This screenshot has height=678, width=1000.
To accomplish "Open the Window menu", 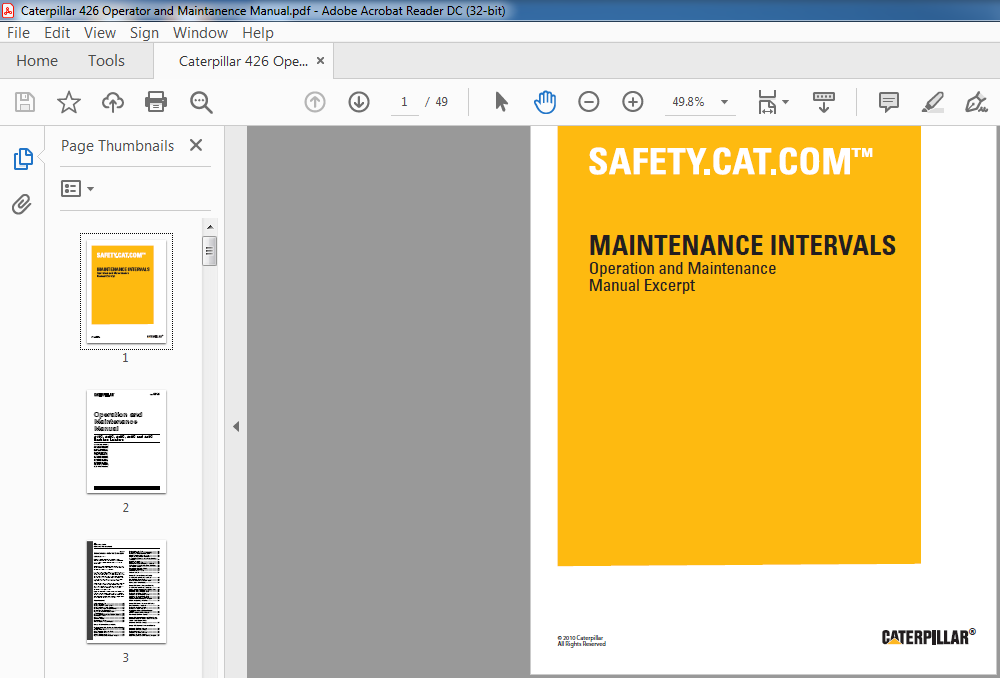I will pos(200,33).
